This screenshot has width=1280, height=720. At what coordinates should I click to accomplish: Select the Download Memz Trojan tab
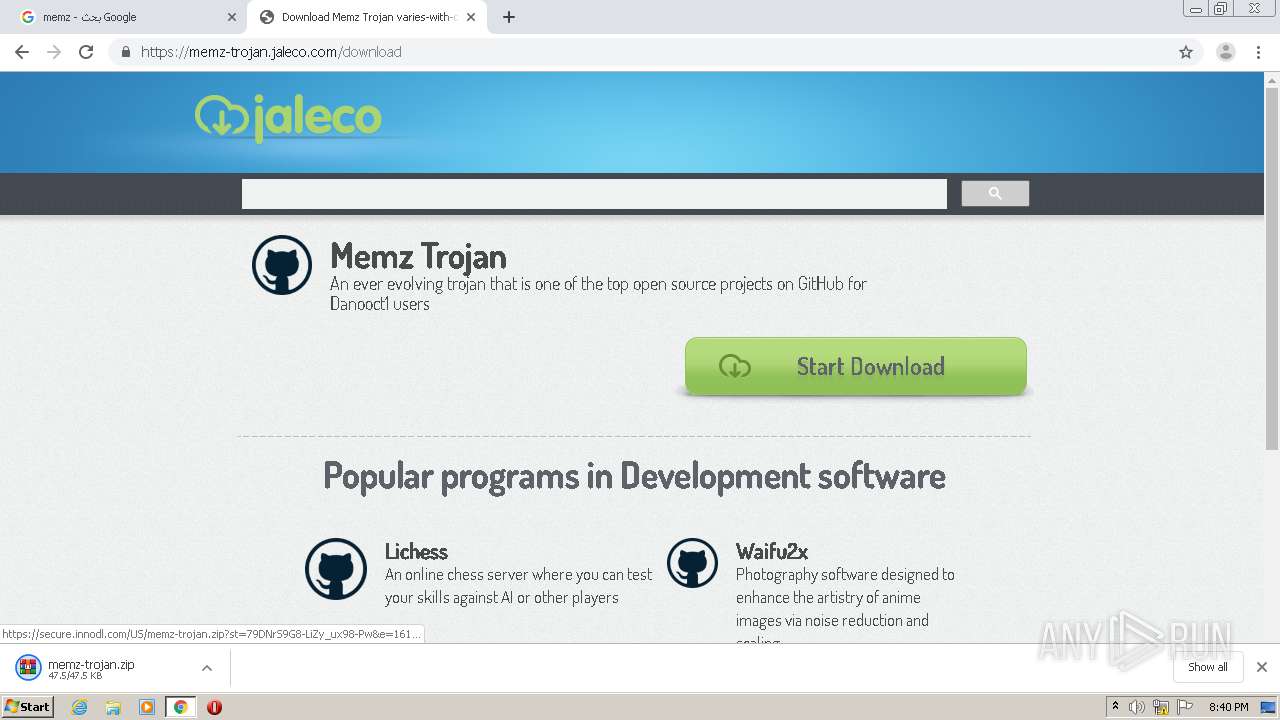(366, 17)
